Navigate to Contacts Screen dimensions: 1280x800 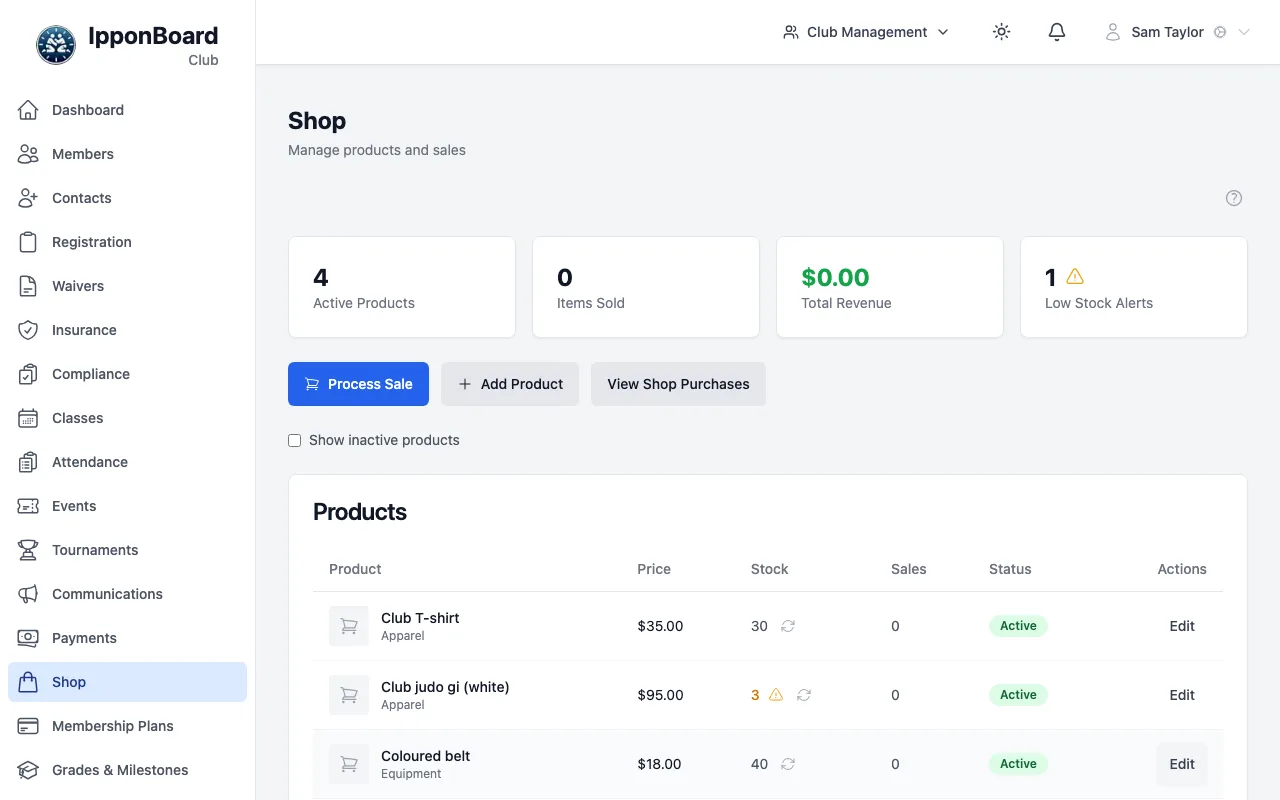[127, 198]
